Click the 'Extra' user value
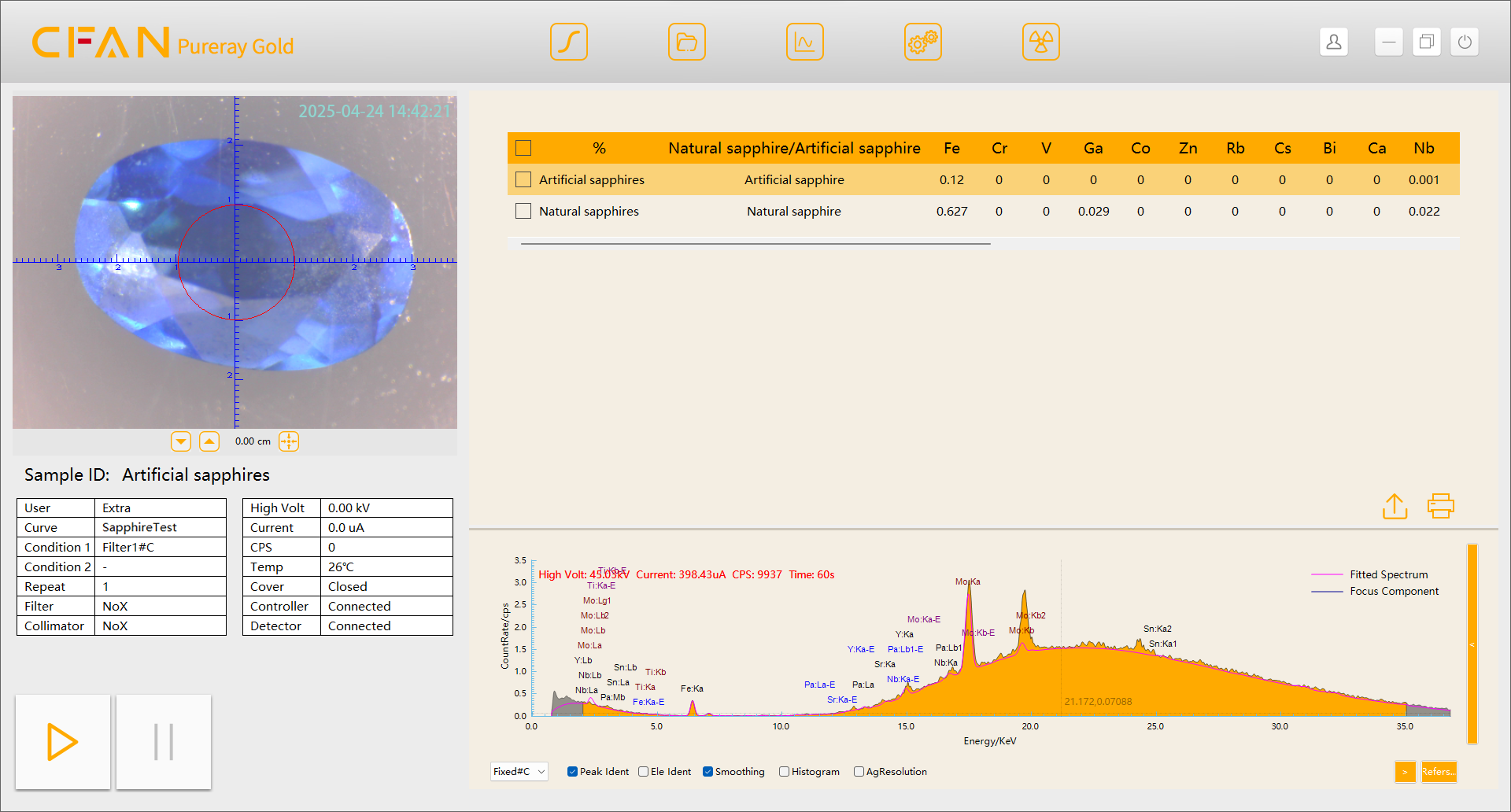 116,507
